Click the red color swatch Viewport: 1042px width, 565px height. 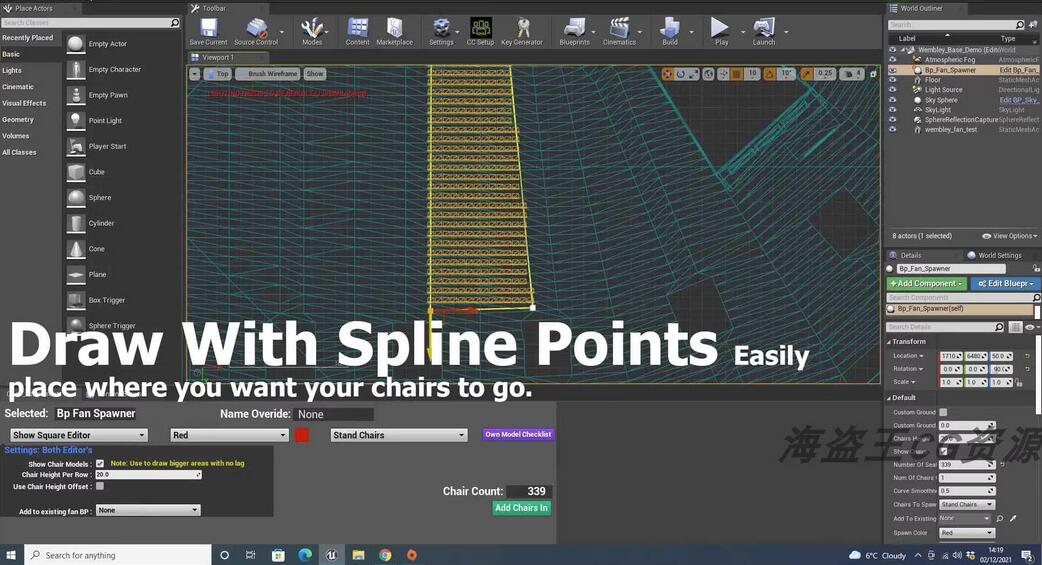302,435
